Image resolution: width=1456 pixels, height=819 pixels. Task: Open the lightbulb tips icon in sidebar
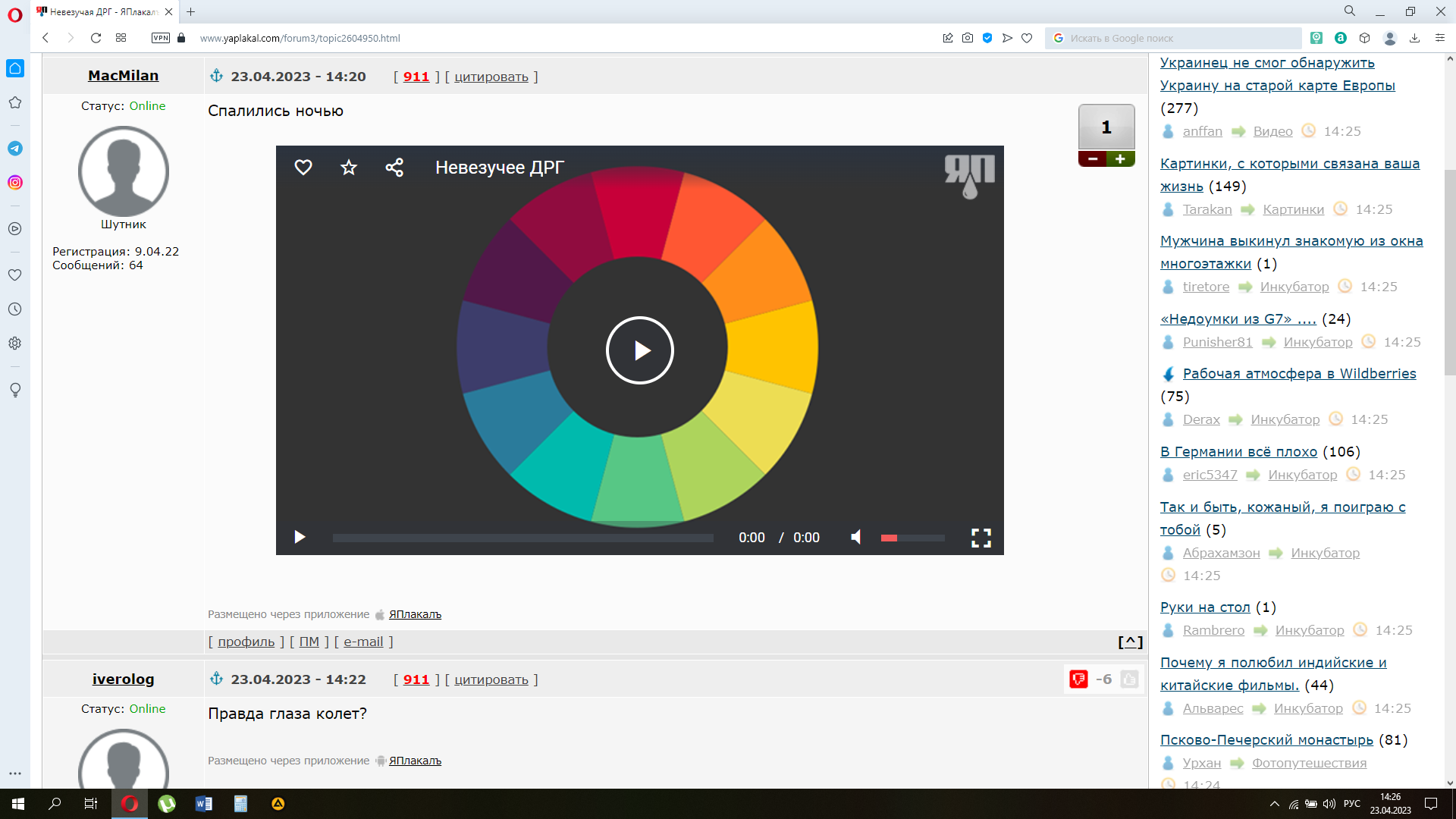pos(15,390)
